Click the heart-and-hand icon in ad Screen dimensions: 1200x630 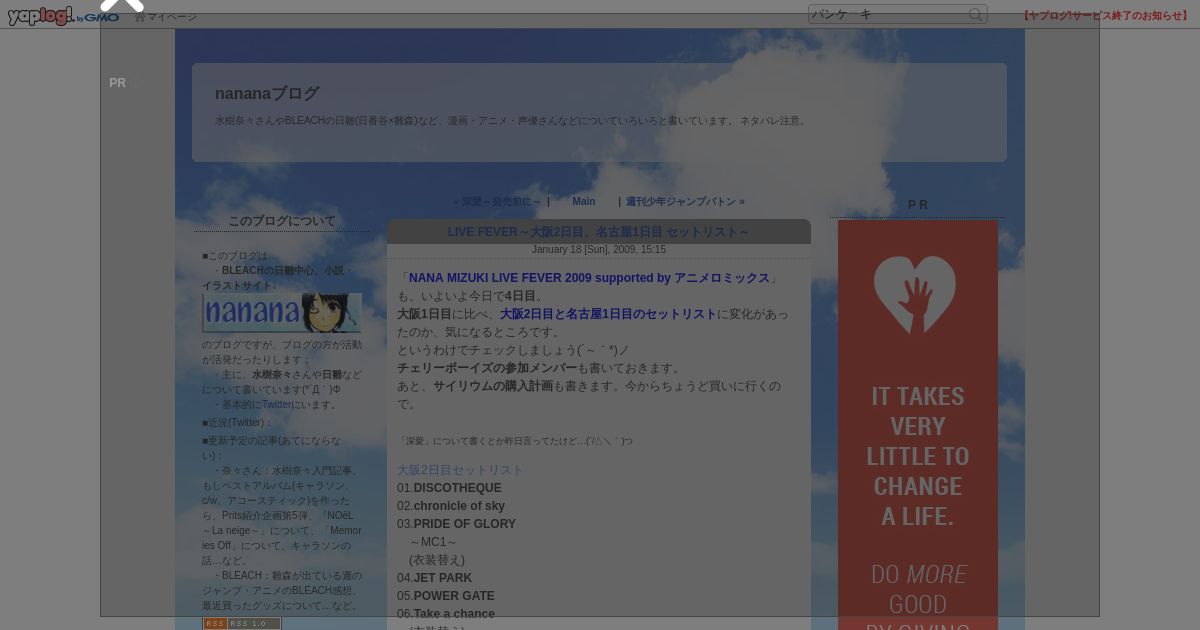click(915, 295)
